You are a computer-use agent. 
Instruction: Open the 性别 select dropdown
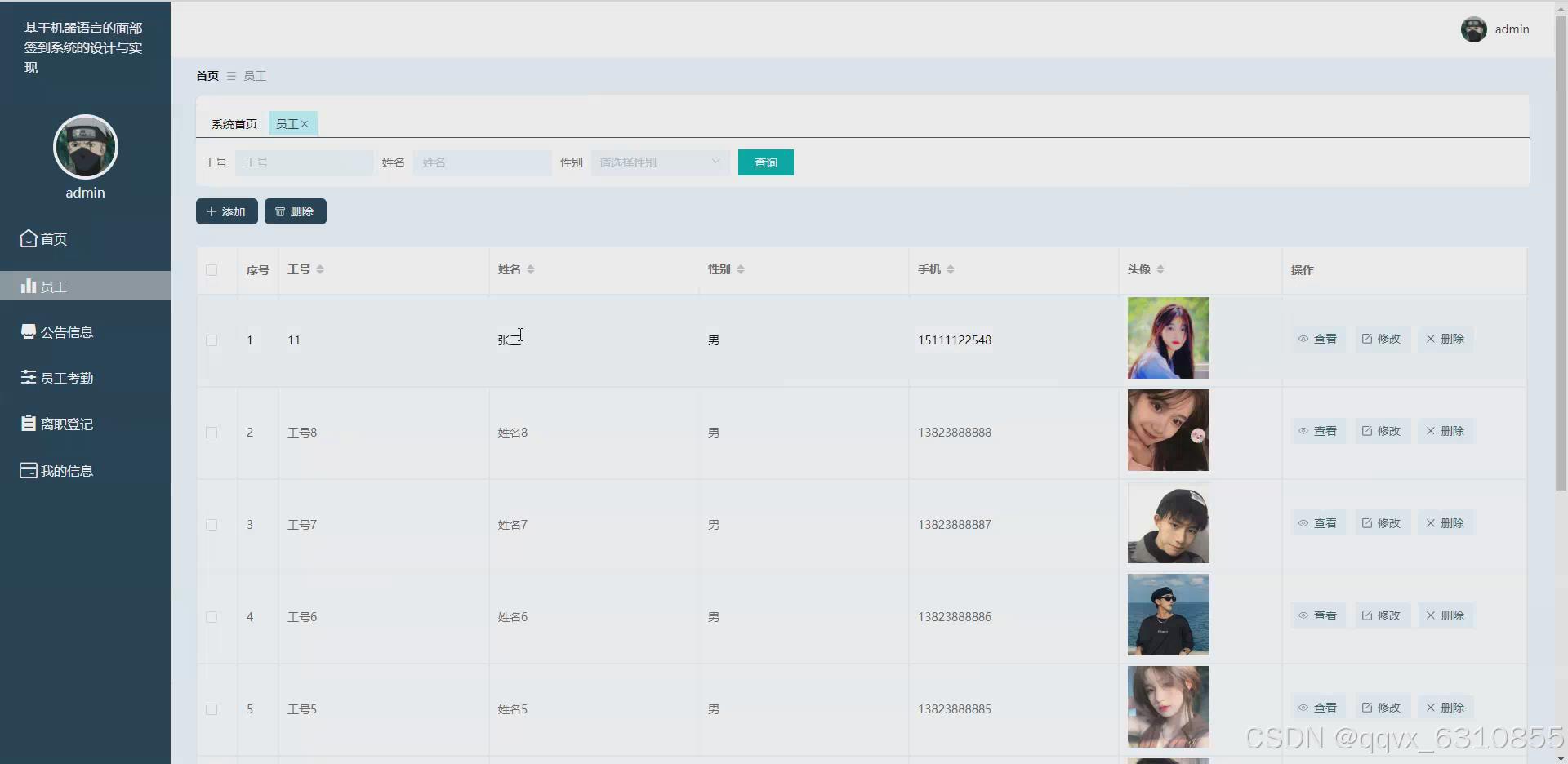pyautogui.click(x=660, y=162)
